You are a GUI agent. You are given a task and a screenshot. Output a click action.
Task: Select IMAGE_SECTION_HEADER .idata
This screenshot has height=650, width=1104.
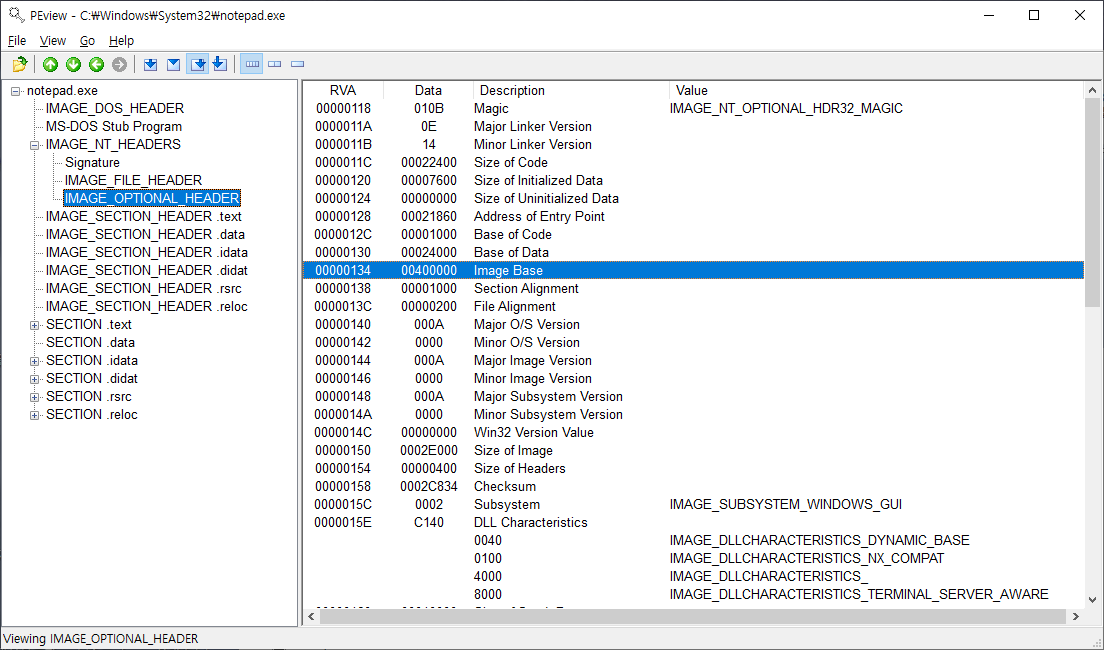[x=146, y=252]
